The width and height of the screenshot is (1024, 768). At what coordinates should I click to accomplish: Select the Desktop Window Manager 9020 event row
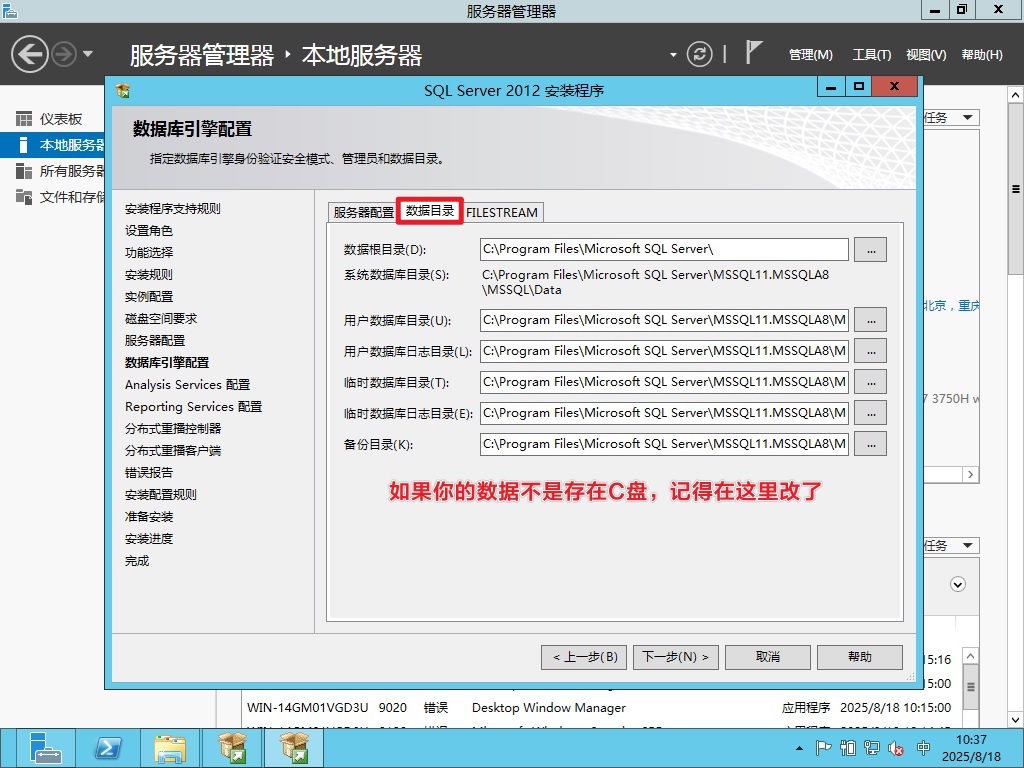[x=599, y=708]
